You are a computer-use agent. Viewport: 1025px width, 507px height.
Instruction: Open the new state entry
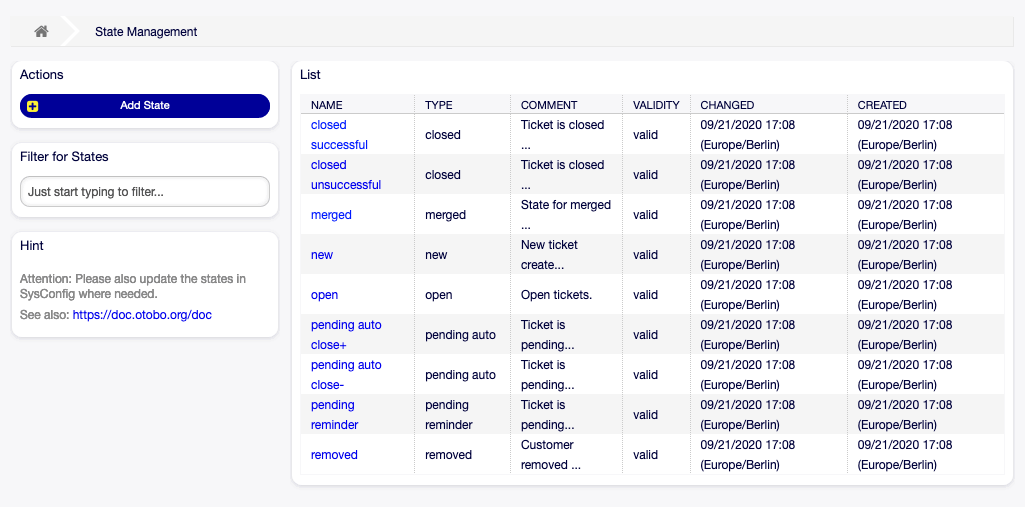click(x=322, y=255)
